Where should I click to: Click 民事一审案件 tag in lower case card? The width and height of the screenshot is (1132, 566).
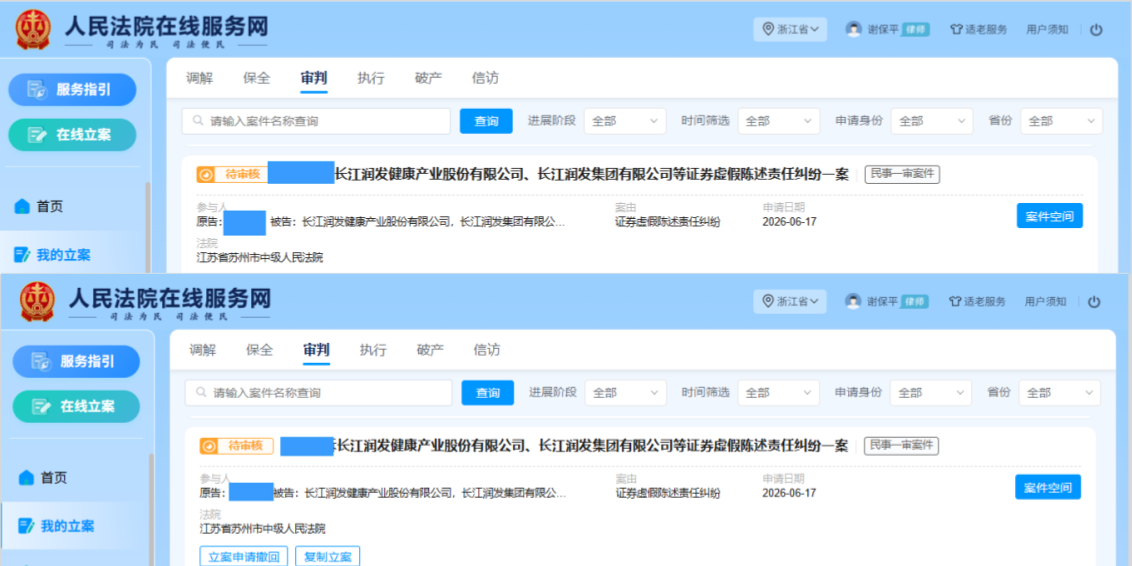tap(902, 446)
